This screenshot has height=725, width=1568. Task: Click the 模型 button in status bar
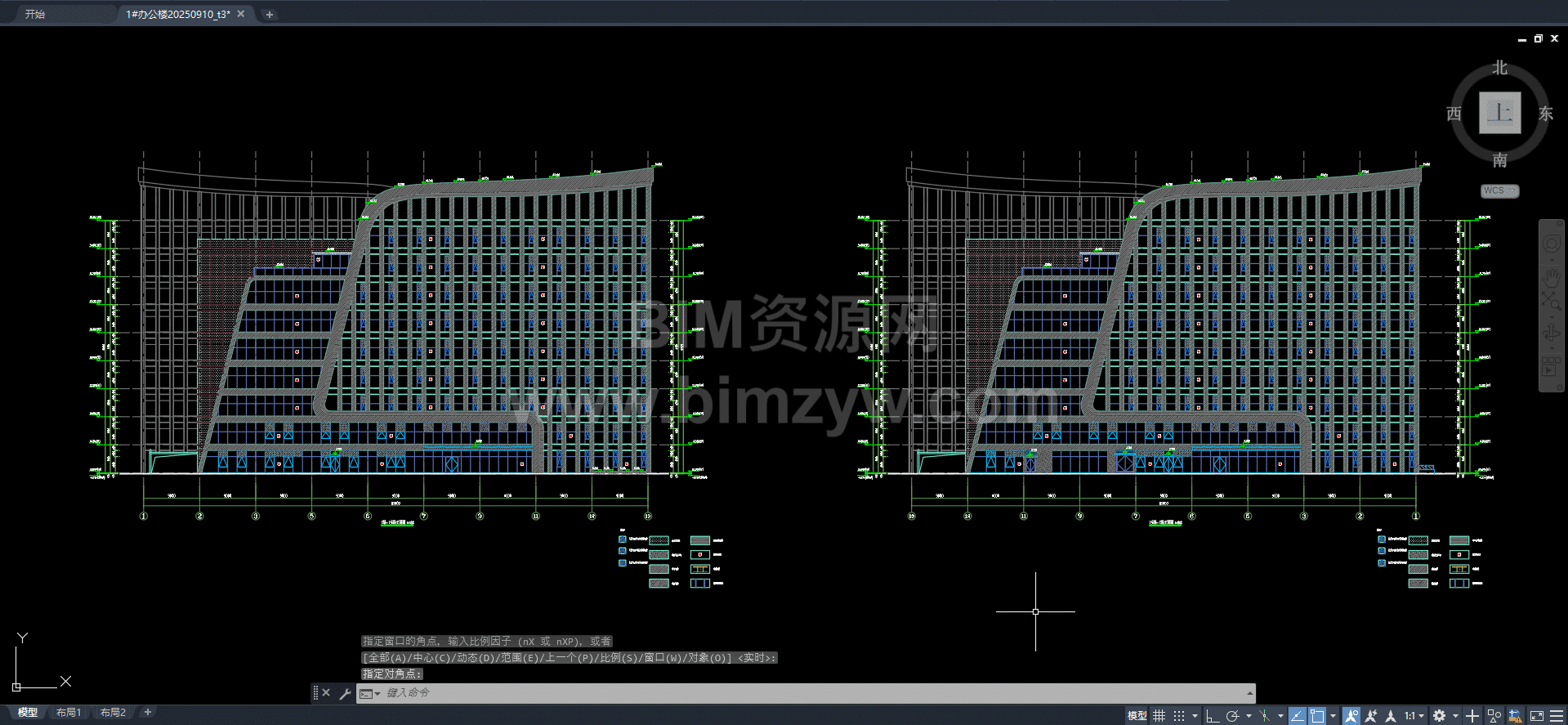tap(1137, 716)
